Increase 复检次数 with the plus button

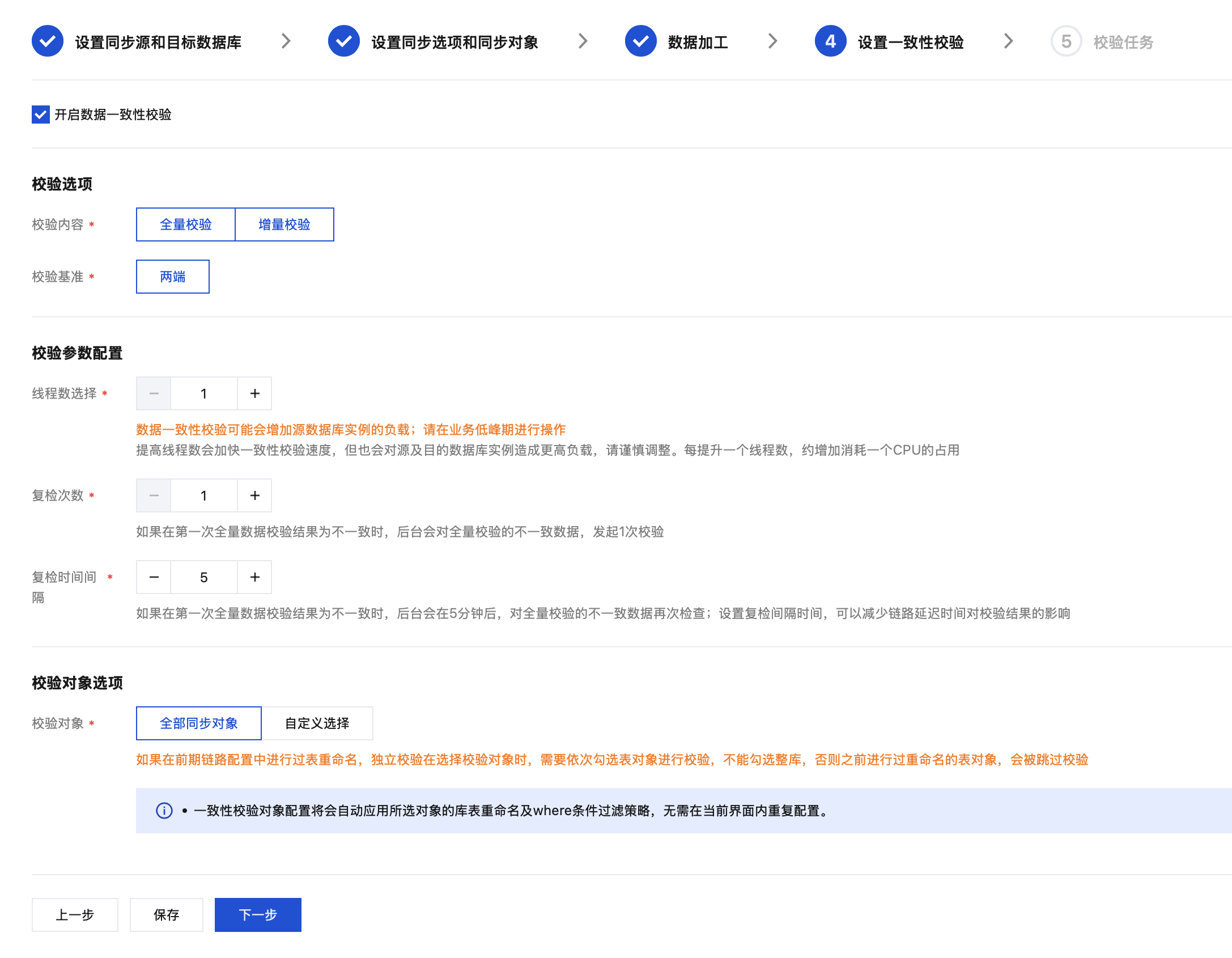point(255,495)
